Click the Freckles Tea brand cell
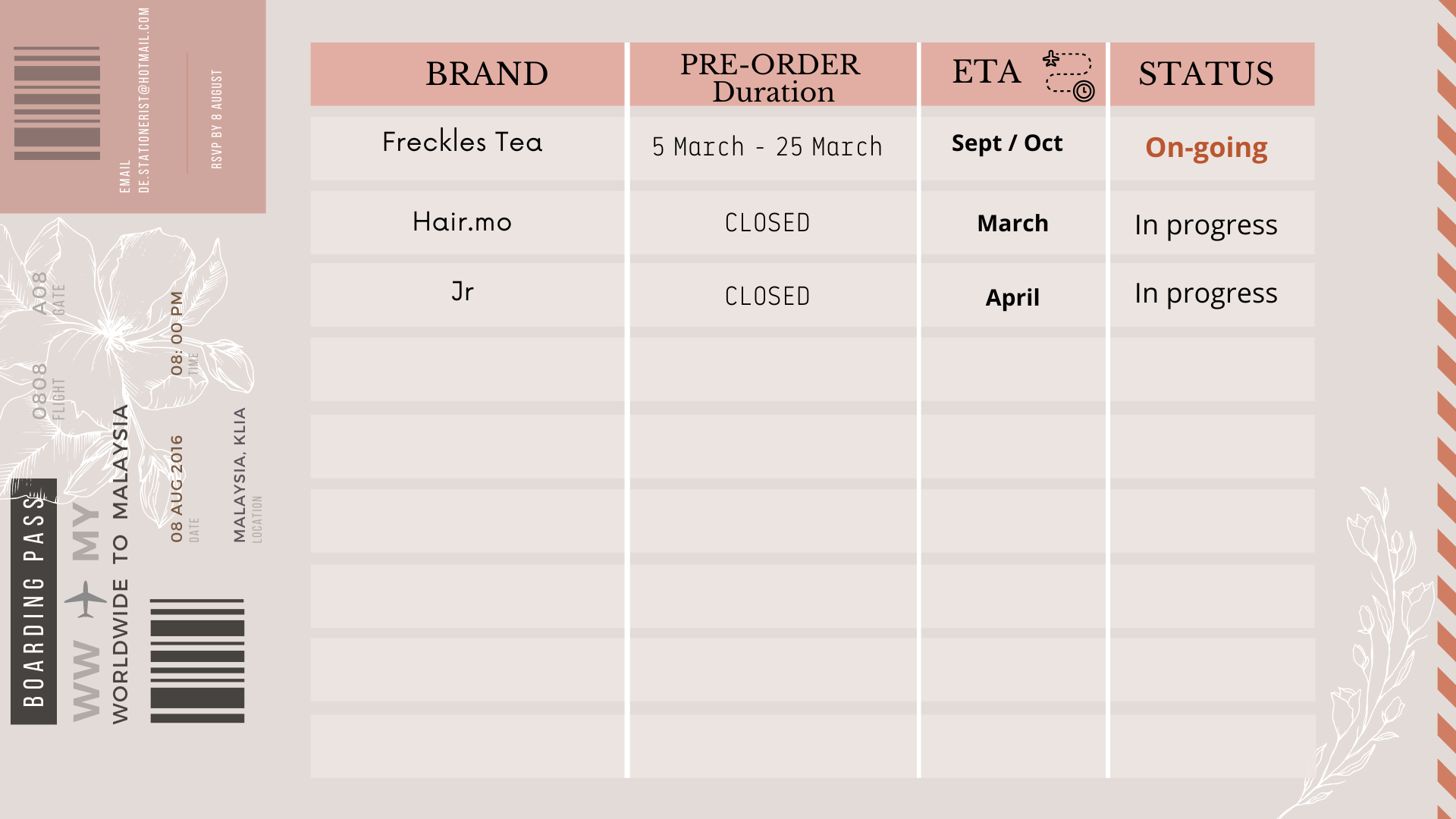Viewport: 1456px width, 819px height. 467,148
